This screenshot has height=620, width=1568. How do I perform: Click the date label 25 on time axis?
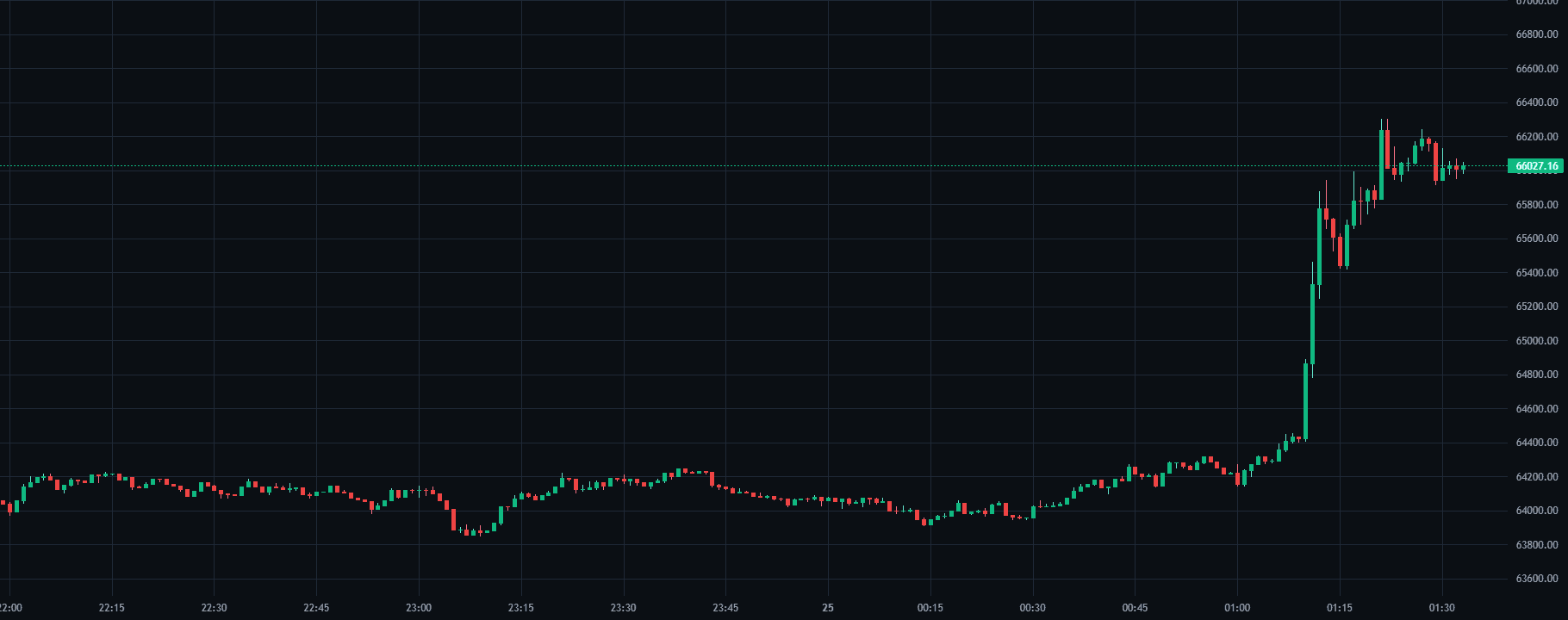click(828, 608)
